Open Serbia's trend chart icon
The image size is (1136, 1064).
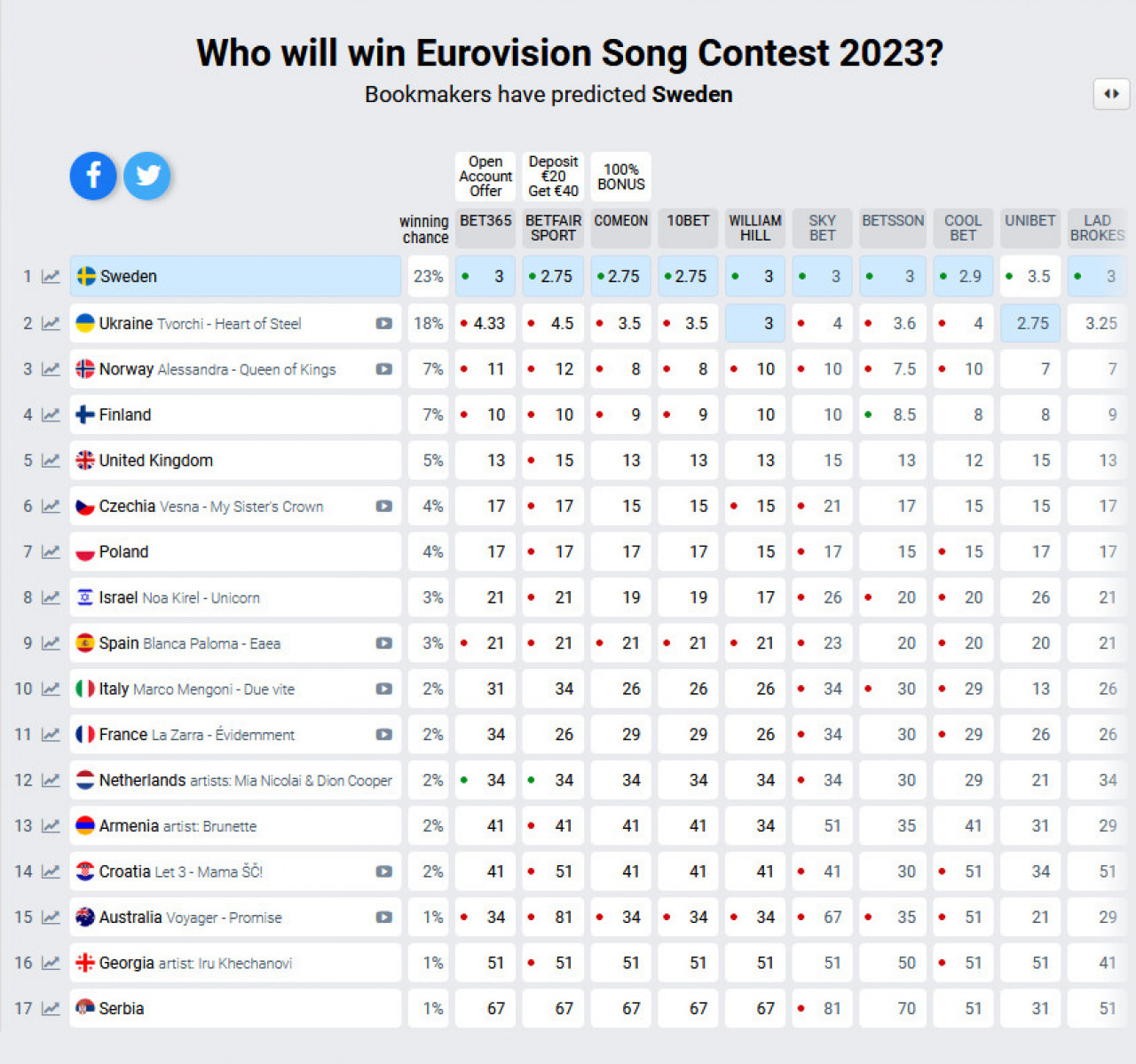click(x=51, y=1008)
